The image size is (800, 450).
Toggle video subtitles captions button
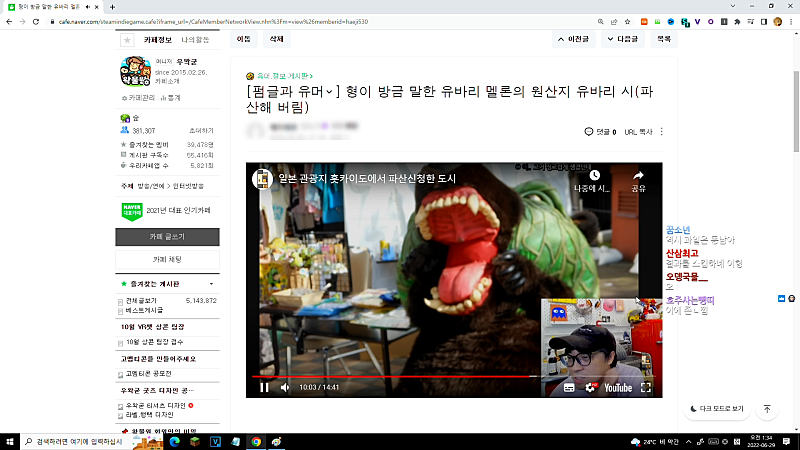coord(569,388)
